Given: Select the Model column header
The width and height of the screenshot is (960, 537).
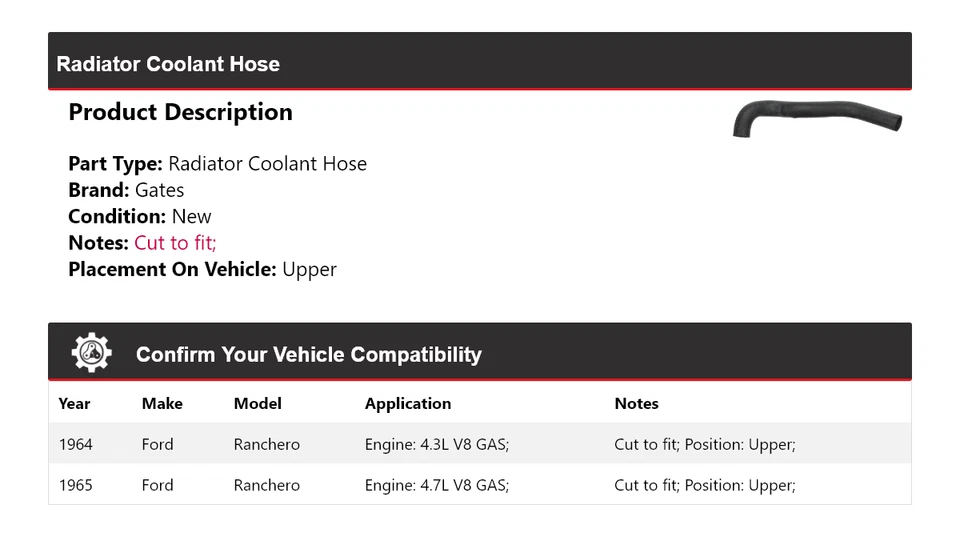Looking at the screenshot, I should (x=257, y=404).
